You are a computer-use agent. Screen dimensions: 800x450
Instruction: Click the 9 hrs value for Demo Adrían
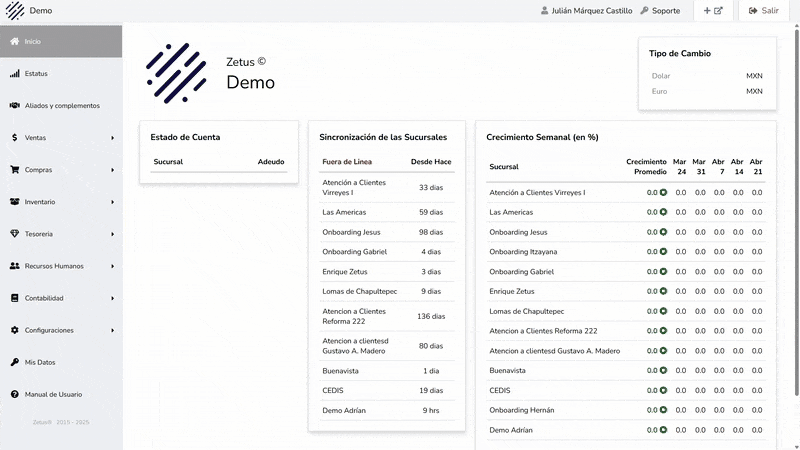tap(431, 410)
